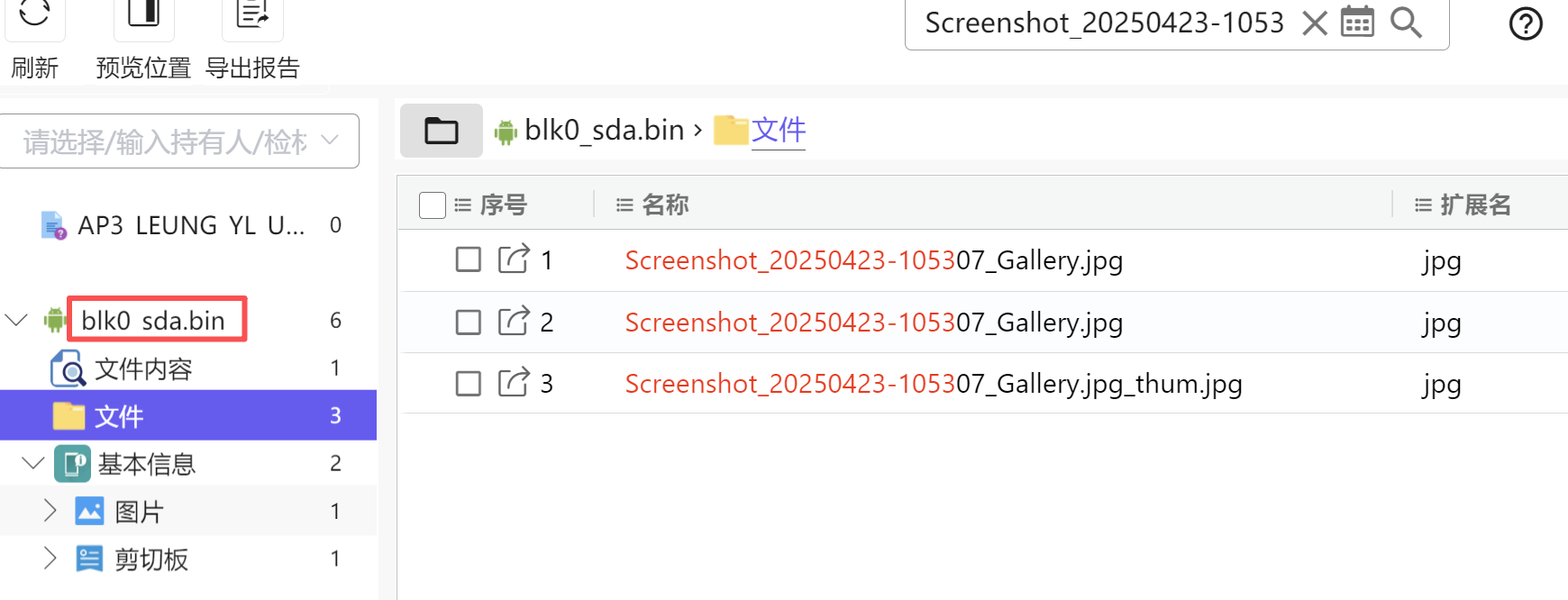
Task: Click the 文件 breadcrumb link
Action: tap(778, 131)
